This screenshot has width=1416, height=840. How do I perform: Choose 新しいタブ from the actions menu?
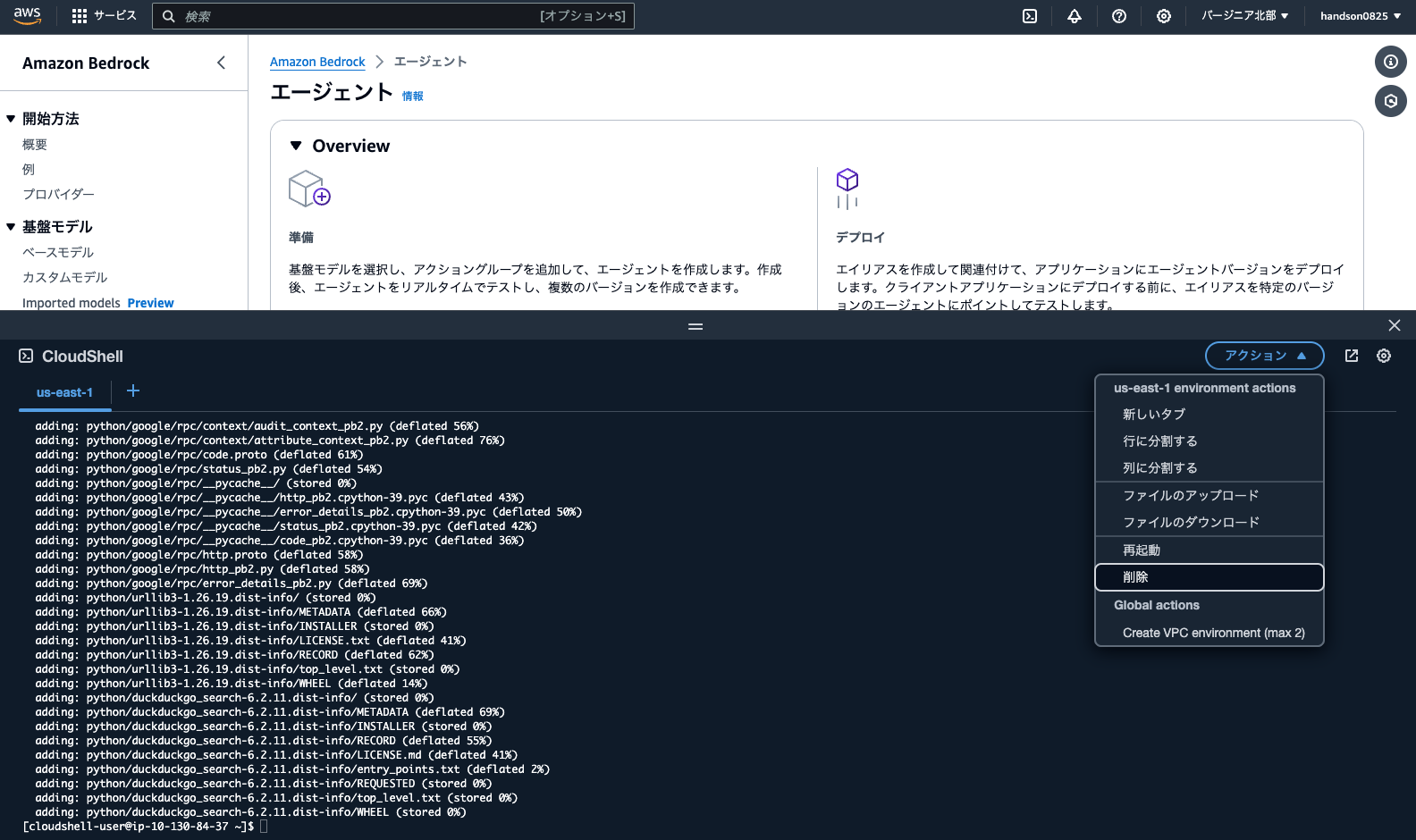pyautogui.click(x=1209, y=415)
